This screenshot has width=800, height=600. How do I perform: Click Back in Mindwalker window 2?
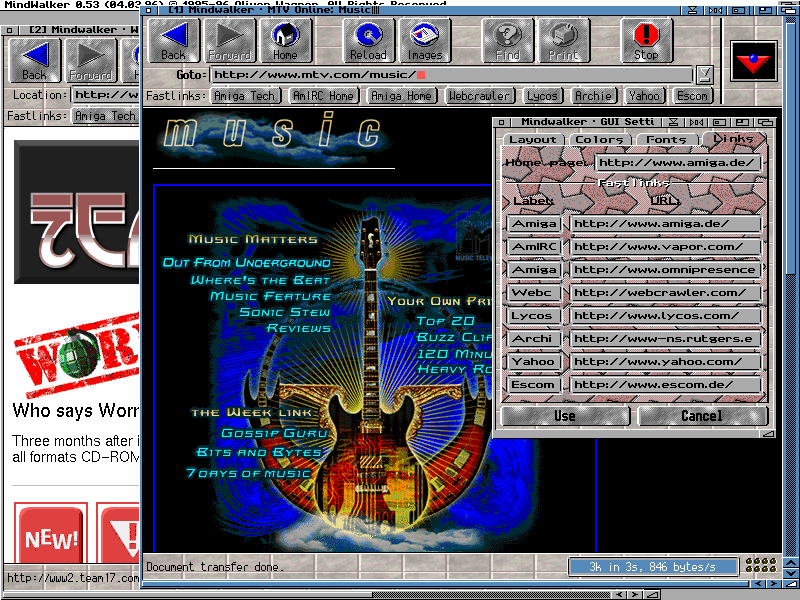[34, 61]
